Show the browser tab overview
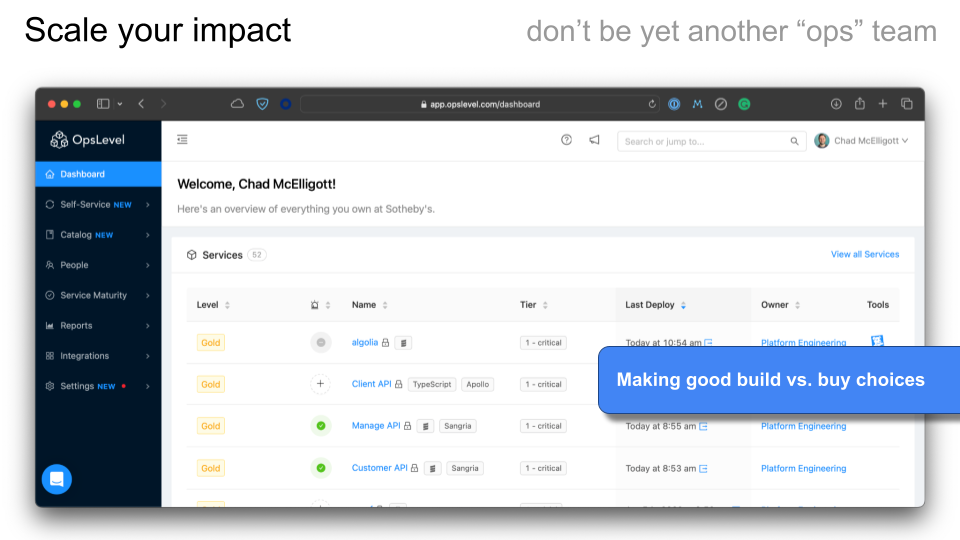 (907, 104)
